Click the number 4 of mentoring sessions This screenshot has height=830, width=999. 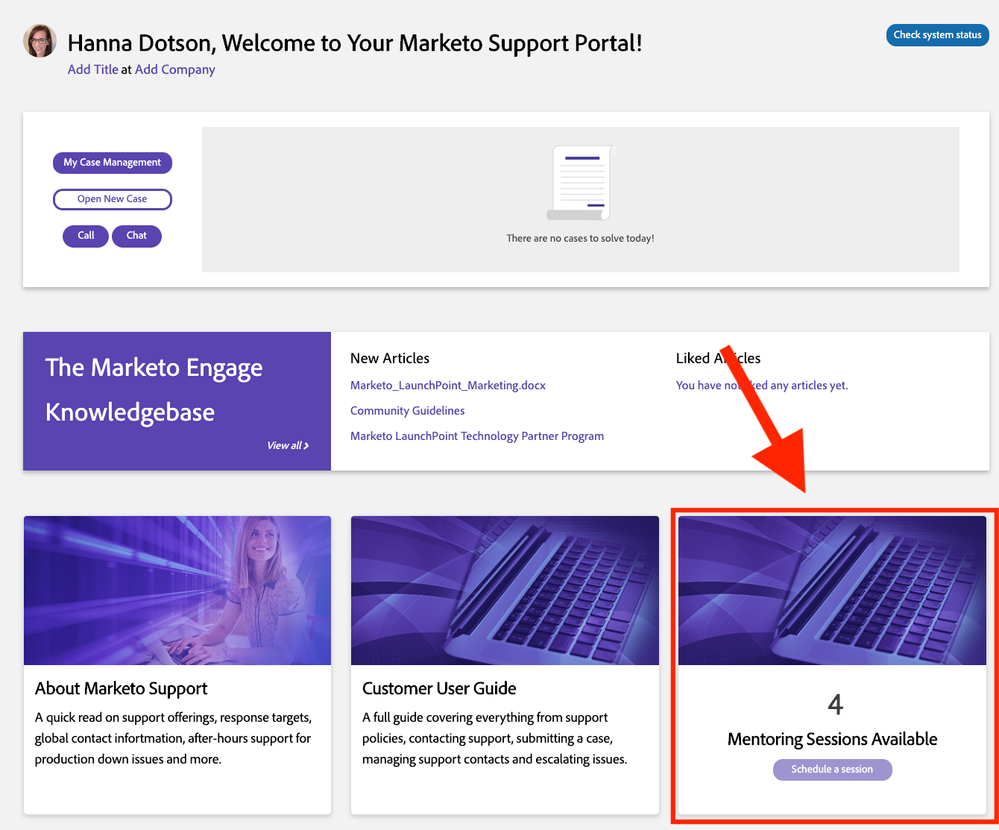coord(835,705)
